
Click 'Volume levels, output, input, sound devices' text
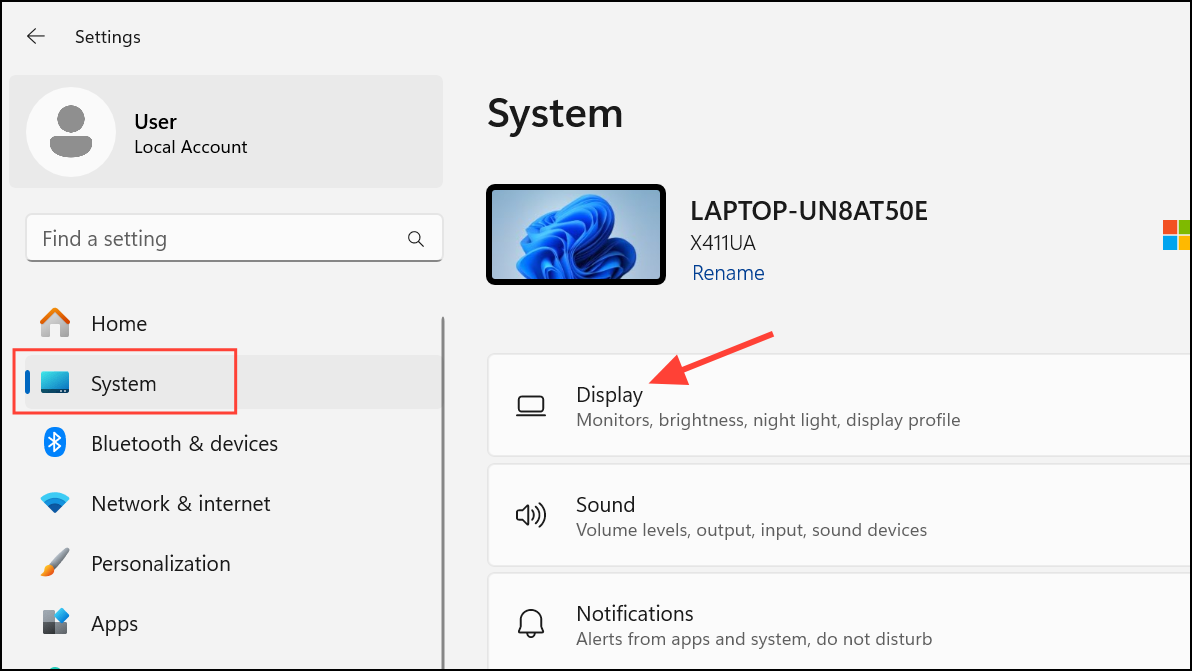point(751,530)
